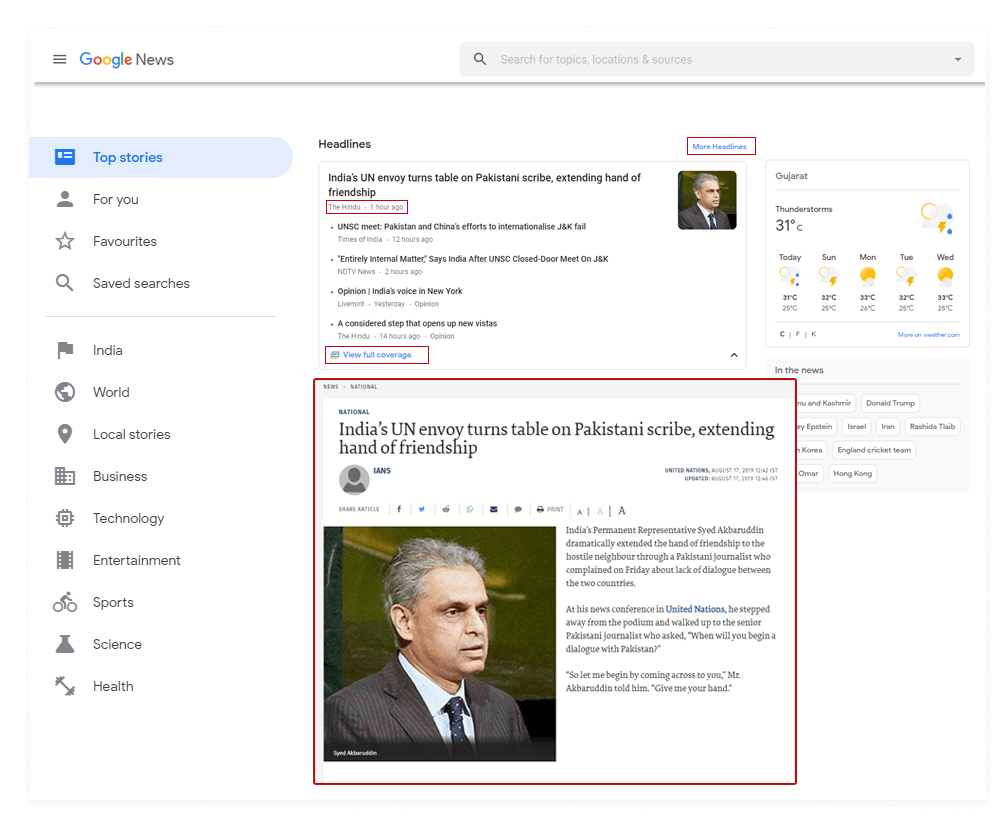Click the United Nations link in article
Screen dimensions: 1007x831
click(x=695, y=609)
